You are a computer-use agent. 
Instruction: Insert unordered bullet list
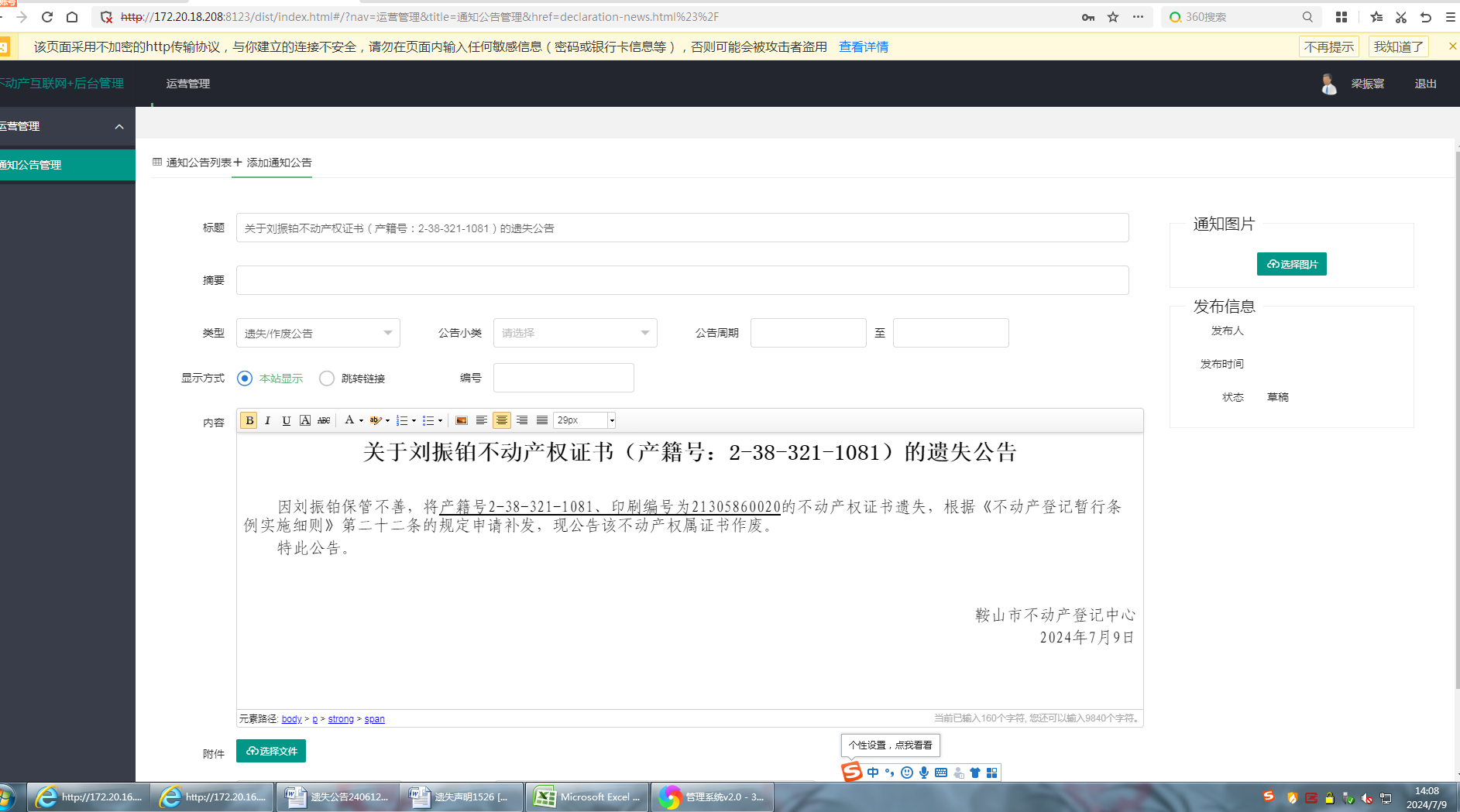tap(428, 420)
